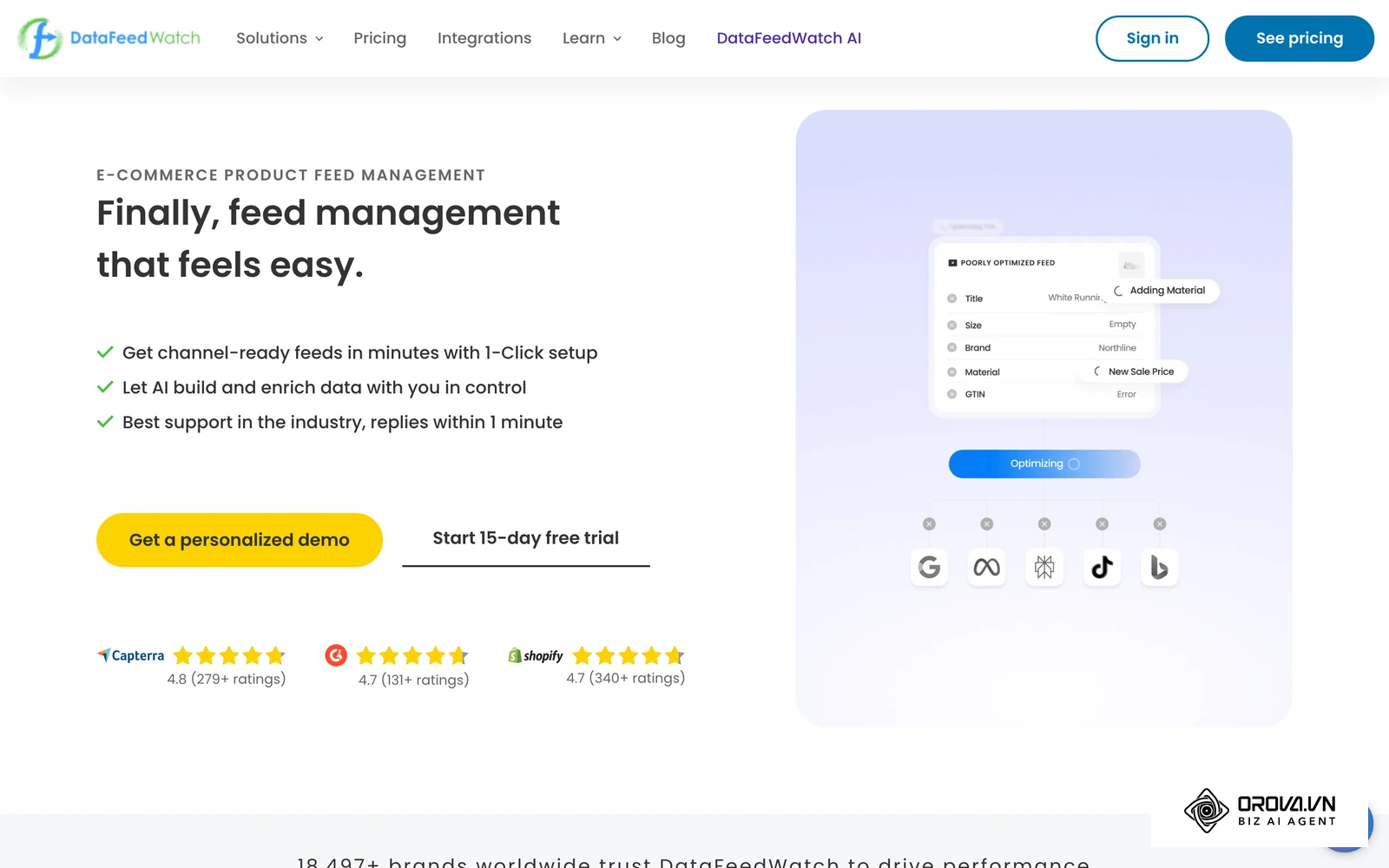Click the Meta channel icon
Image resolution: width=1389 pixels, height=868 pixels.
pyautogui.click(x=986, y=567)
